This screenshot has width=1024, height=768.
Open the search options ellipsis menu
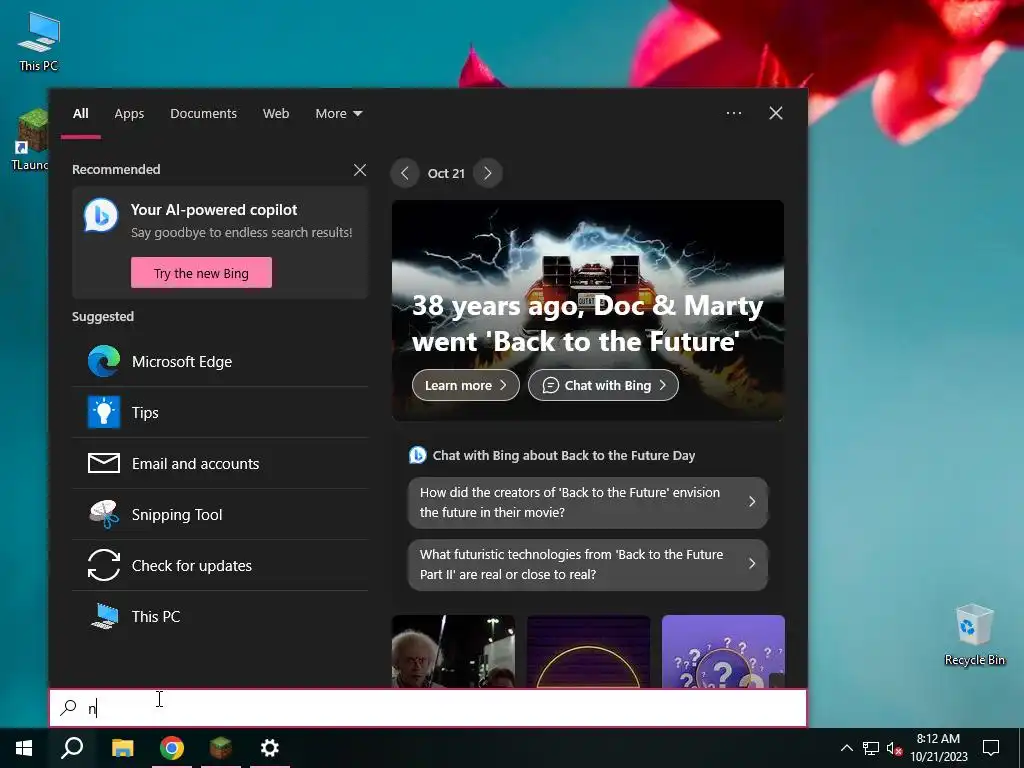734,113
